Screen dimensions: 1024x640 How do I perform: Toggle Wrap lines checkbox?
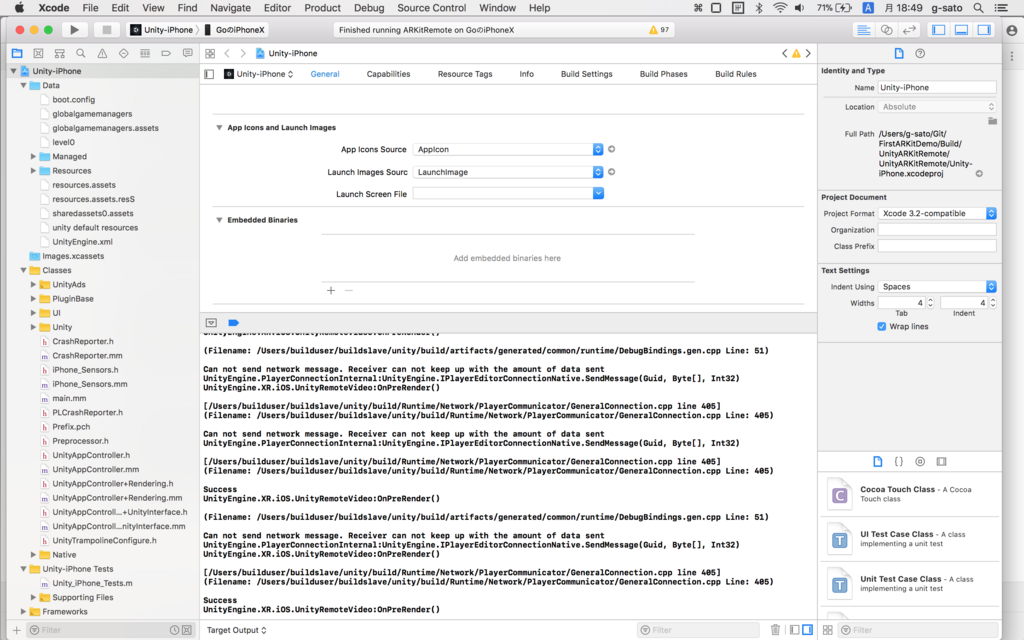[882, 327]
